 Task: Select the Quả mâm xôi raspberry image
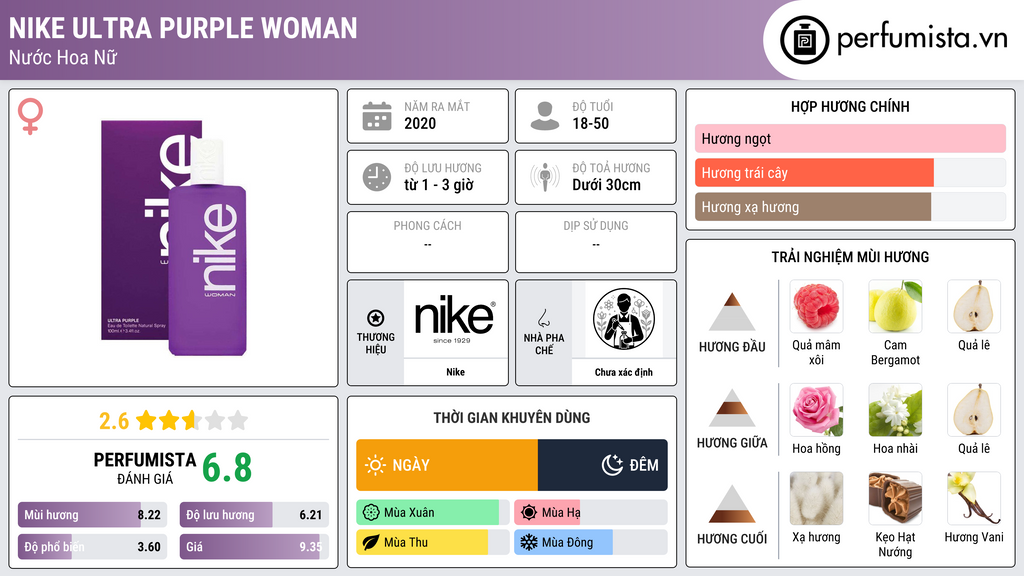point(816,306)
